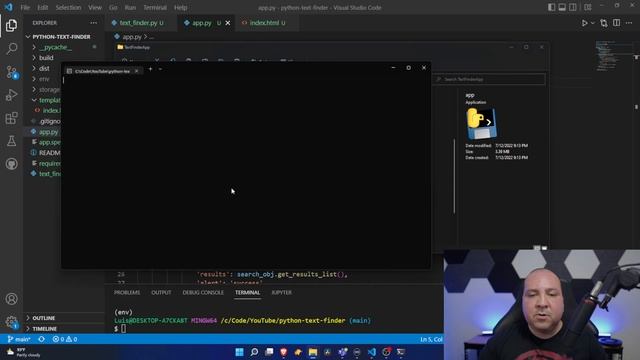
Task: Open Source Control view in activity bar
Action: (x=11, y=72)
